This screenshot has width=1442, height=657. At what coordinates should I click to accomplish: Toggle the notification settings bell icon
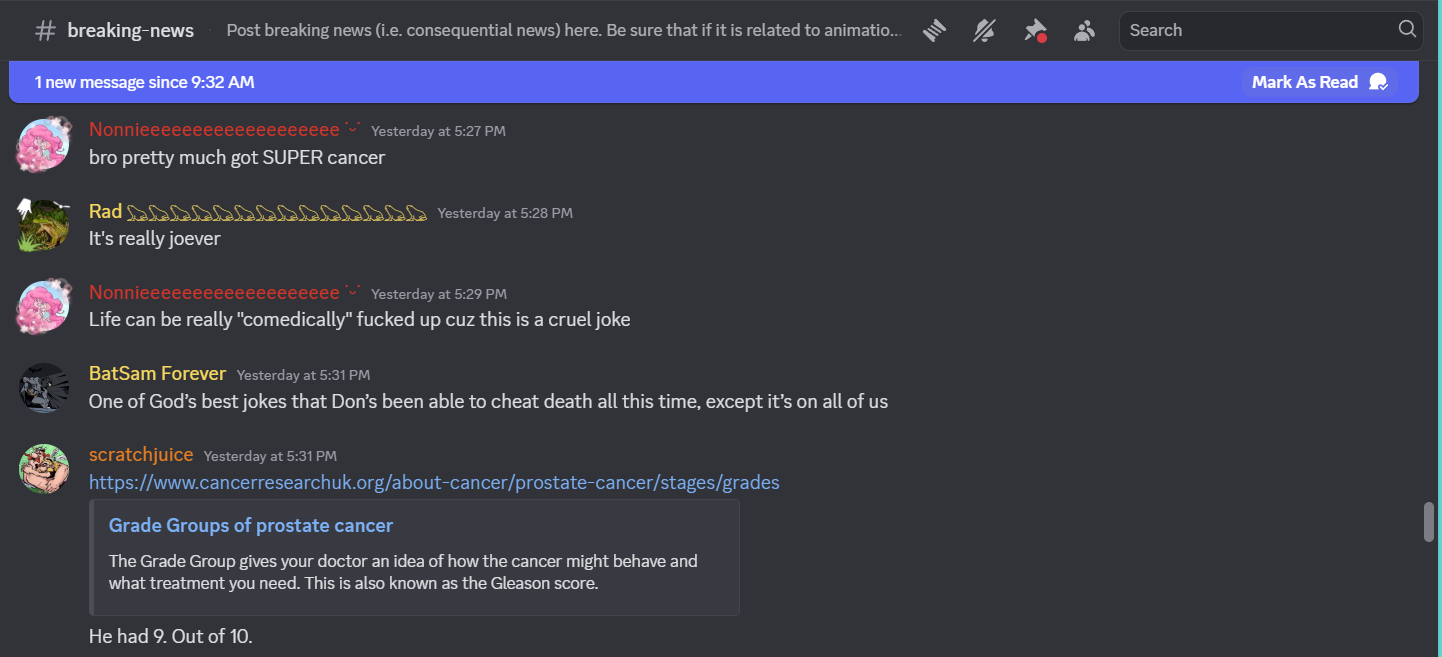984,30
